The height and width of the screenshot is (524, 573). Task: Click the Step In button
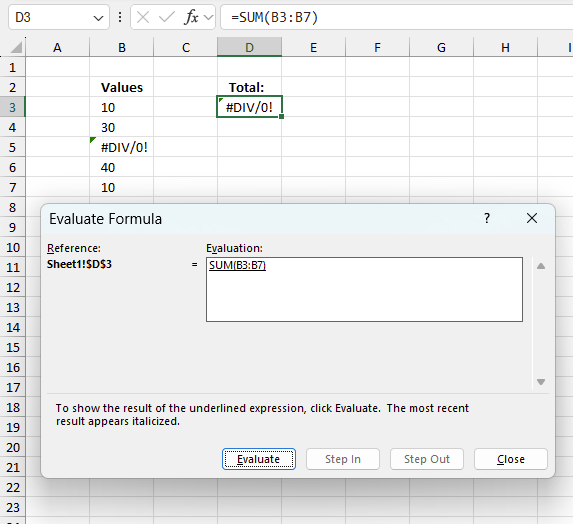point(343,459)
